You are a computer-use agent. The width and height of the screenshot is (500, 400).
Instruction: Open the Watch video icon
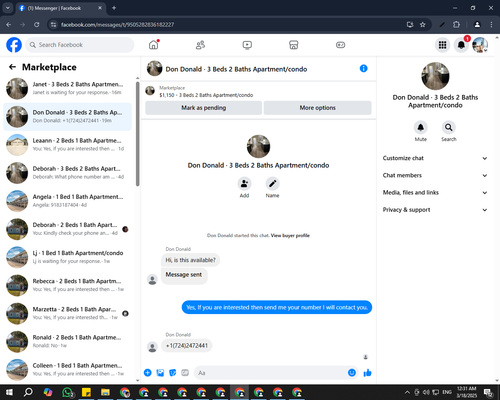pos(247,45)
